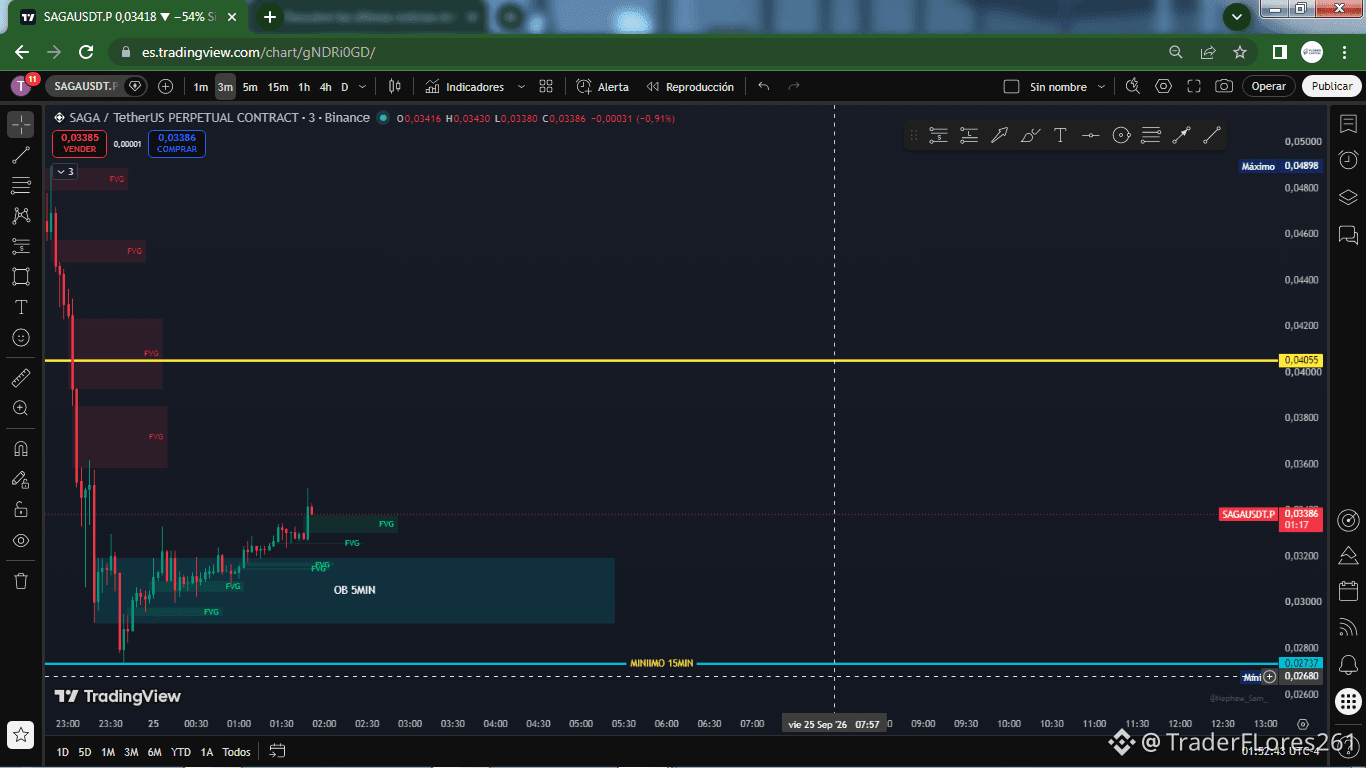The image size is (1366, 768).
Task: Open the Indicadores dropdown arrow
Action: [521, 87]
